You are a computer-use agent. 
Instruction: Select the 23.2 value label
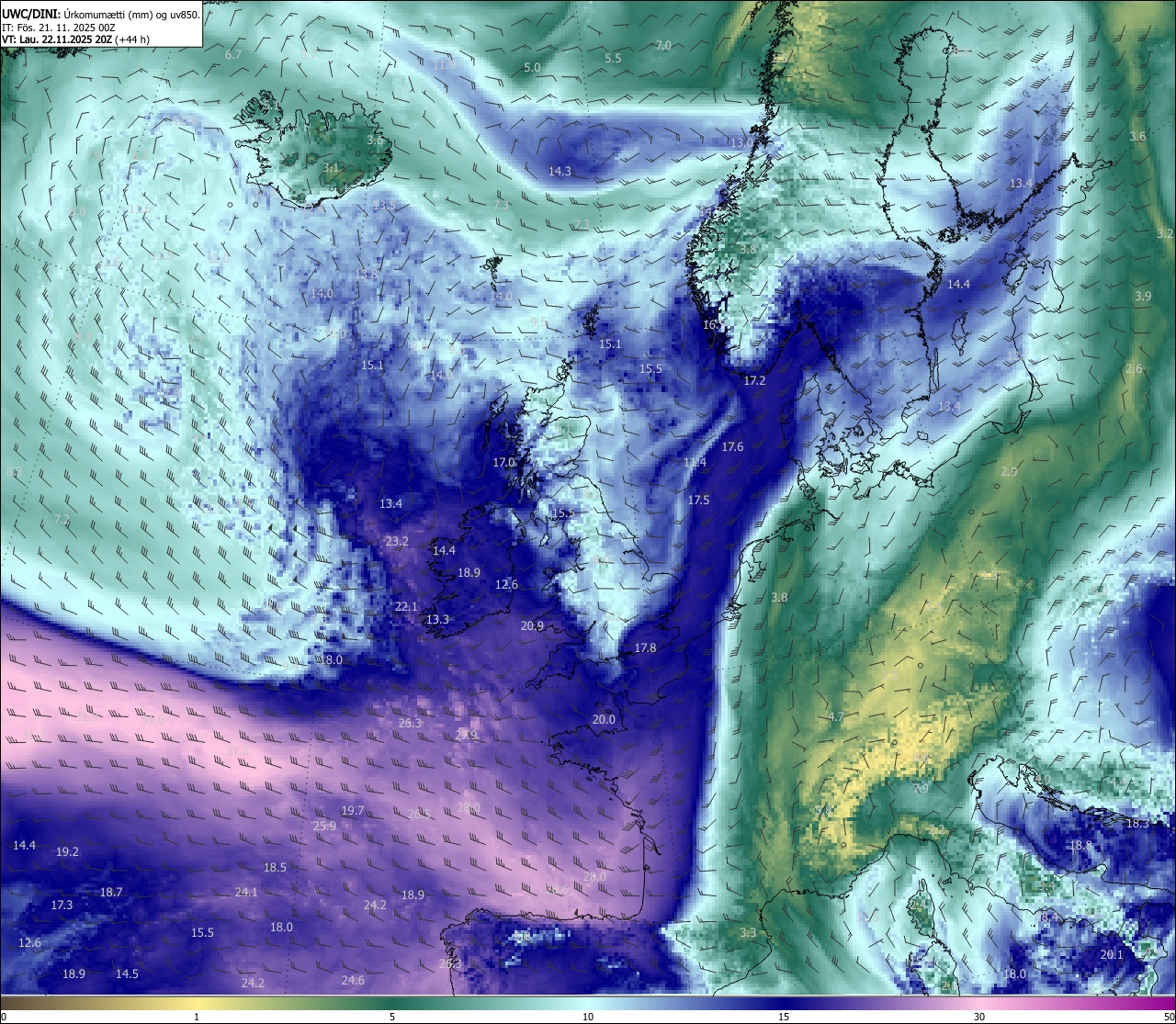(397, 541)
